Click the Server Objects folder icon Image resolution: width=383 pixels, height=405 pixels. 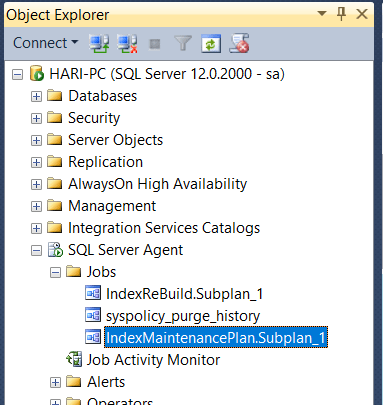pyautogui.click(x=54, y=140)
